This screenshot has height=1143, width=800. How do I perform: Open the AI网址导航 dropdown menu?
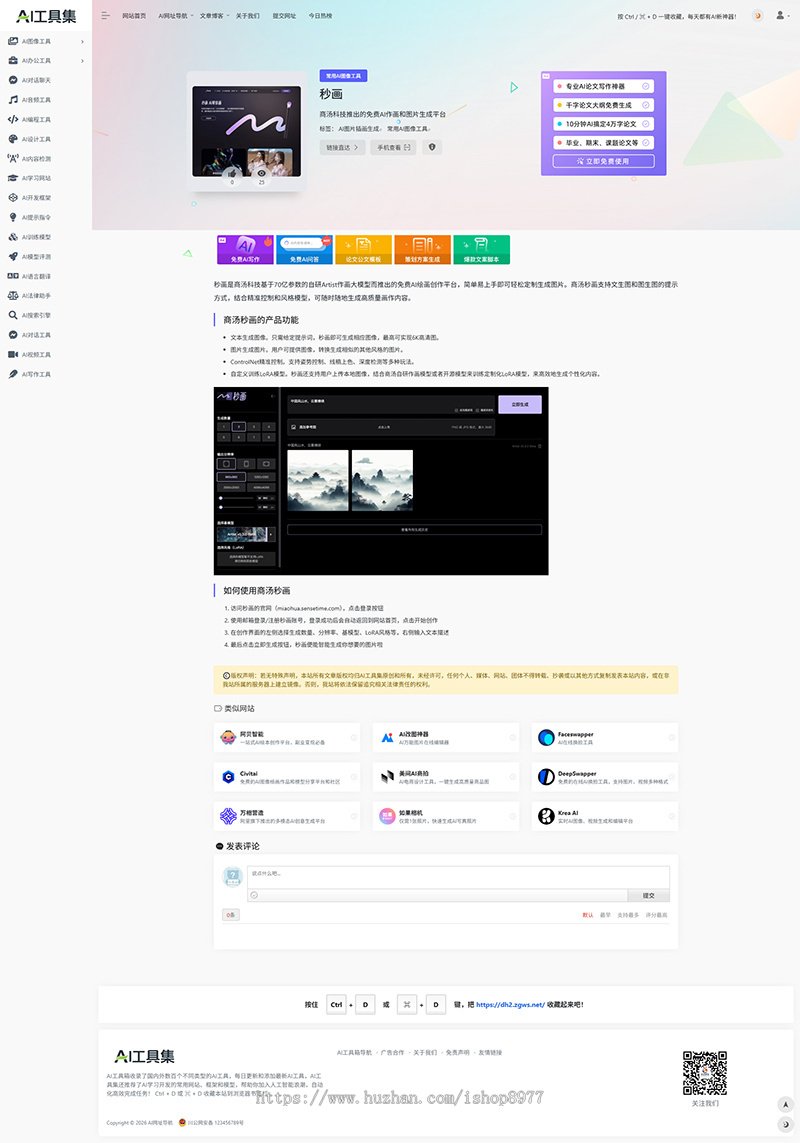[x=176, y=15]
